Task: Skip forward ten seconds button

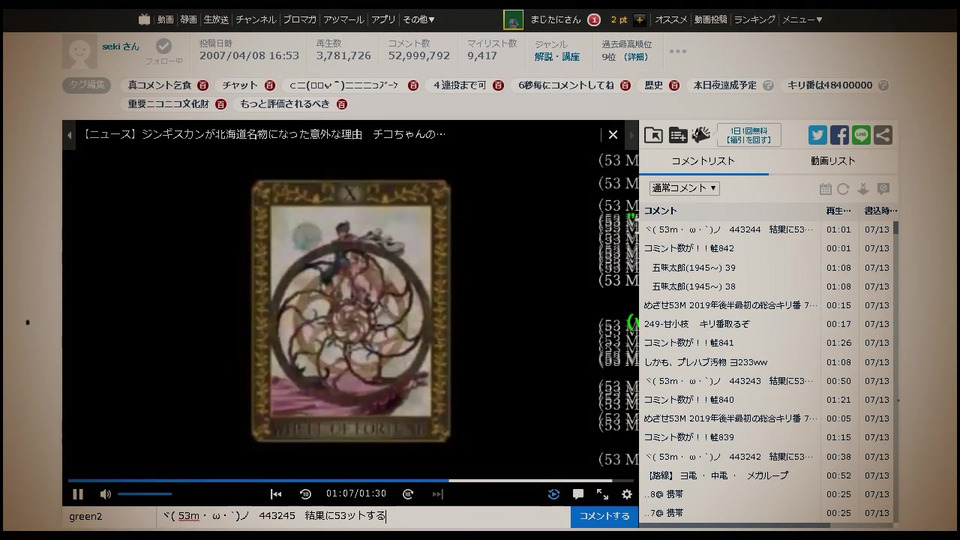Action: pos(408,494)
